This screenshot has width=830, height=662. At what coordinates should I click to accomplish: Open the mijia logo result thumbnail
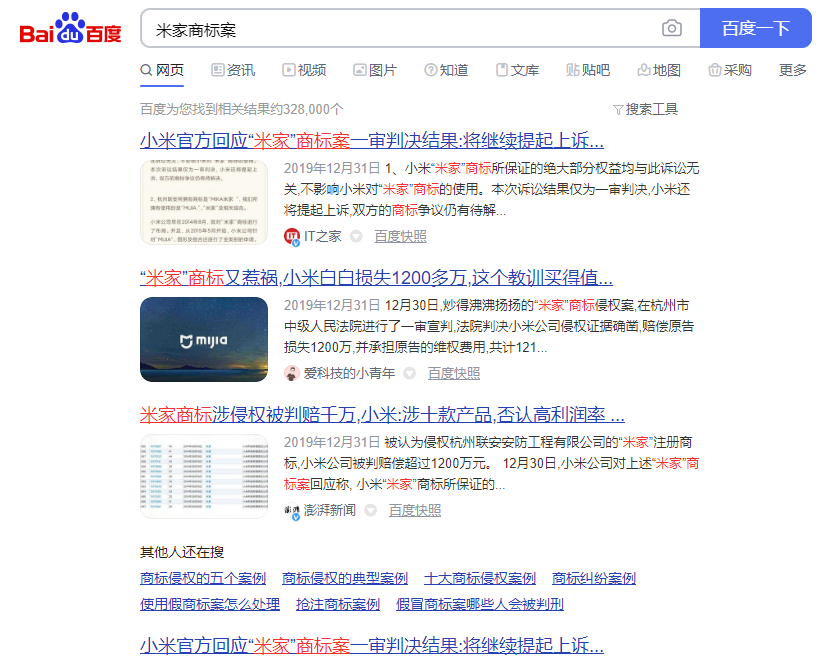click(x=204, y=339)
